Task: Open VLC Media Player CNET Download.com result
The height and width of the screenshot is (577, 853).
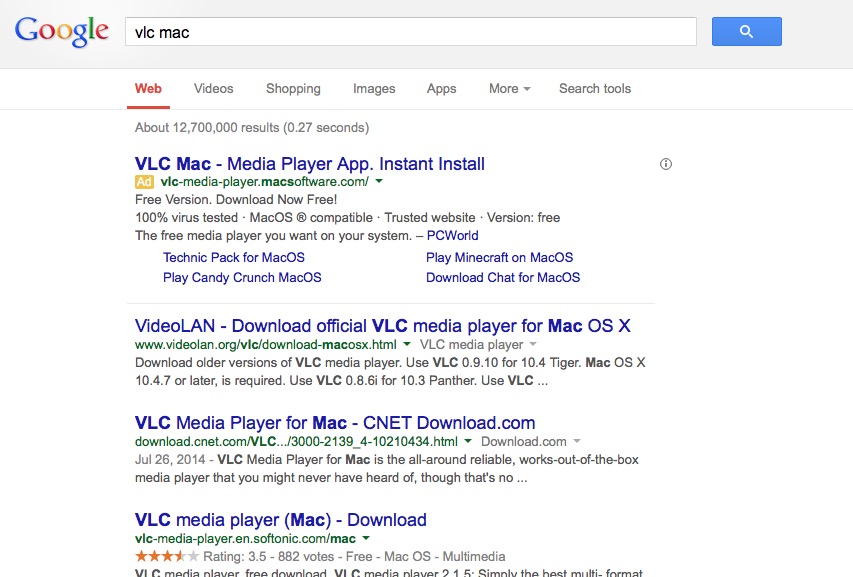Action: tap(335, 423)
